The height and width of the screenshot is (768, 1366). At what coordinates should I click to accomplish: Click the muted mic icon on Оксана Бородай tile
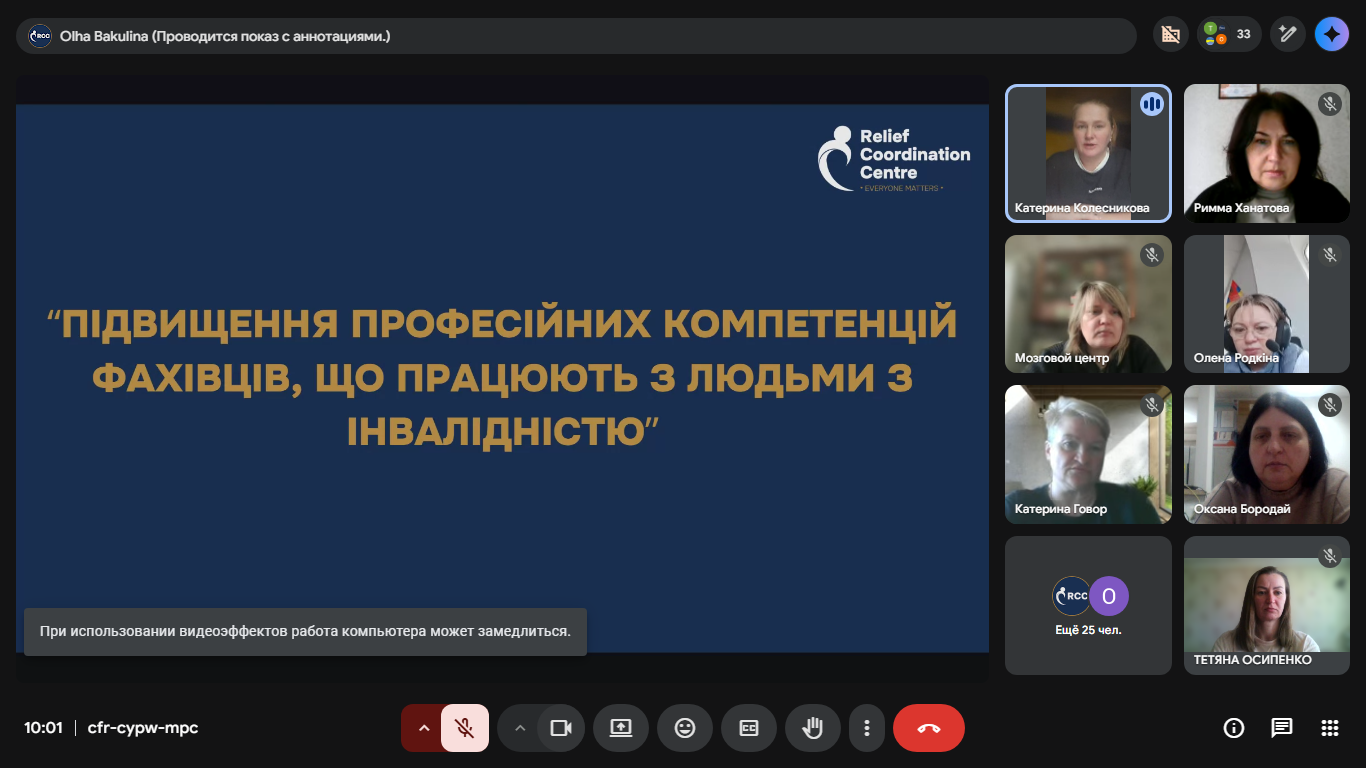coord(1330,405)
